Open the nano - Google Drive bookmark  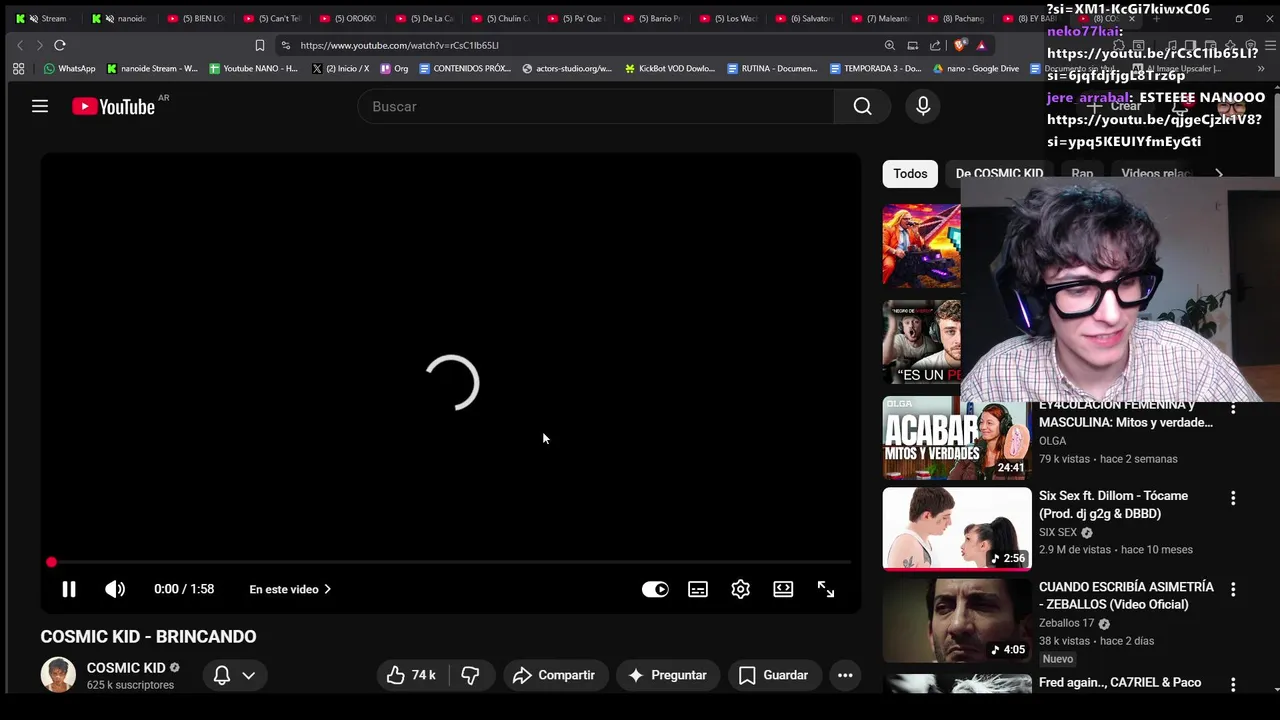pyautogui.click(x=976, y=69)
